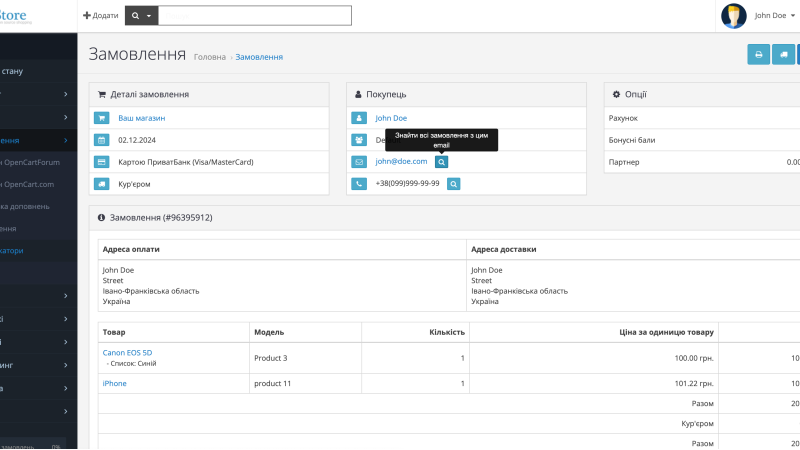800x450 pixels.
Task: Click the Партнер option row
Action: pos(702,162)
